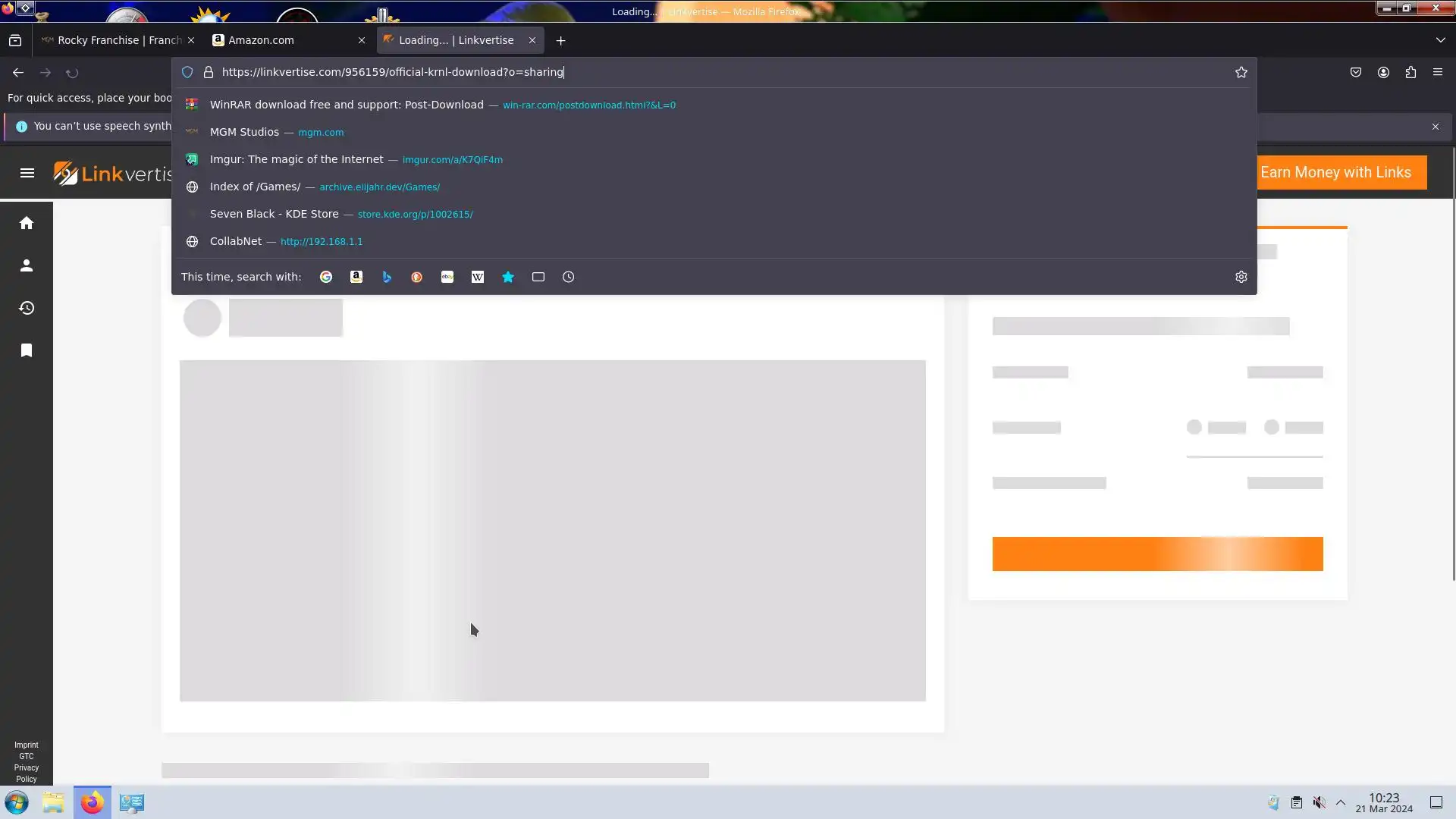Open Firefox application menu
The image size is (1456, 819).
pyautogui.click(x=1437, y=72)
